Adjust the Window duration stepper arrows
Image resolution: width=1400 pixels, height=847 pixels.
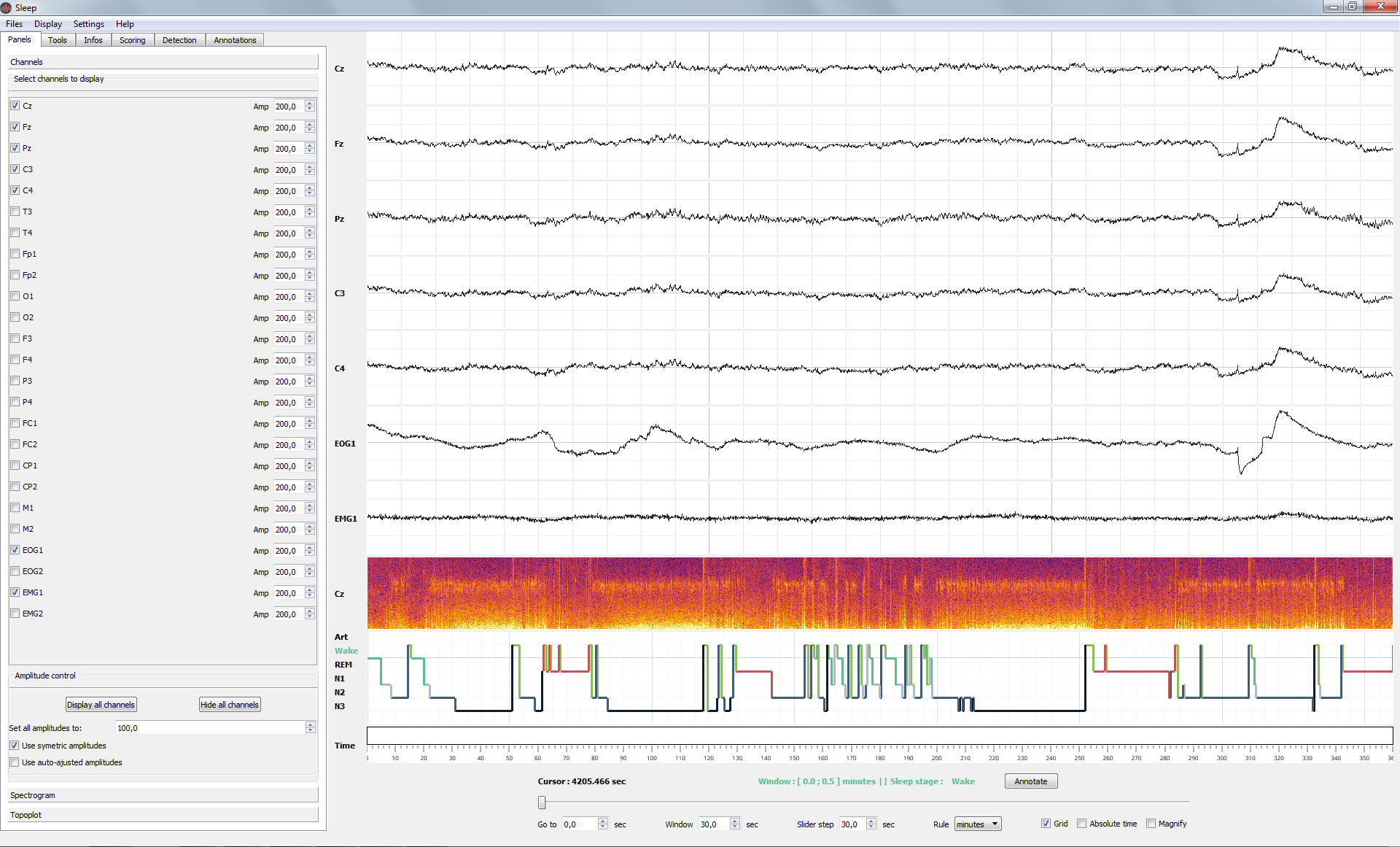point(735,824)
